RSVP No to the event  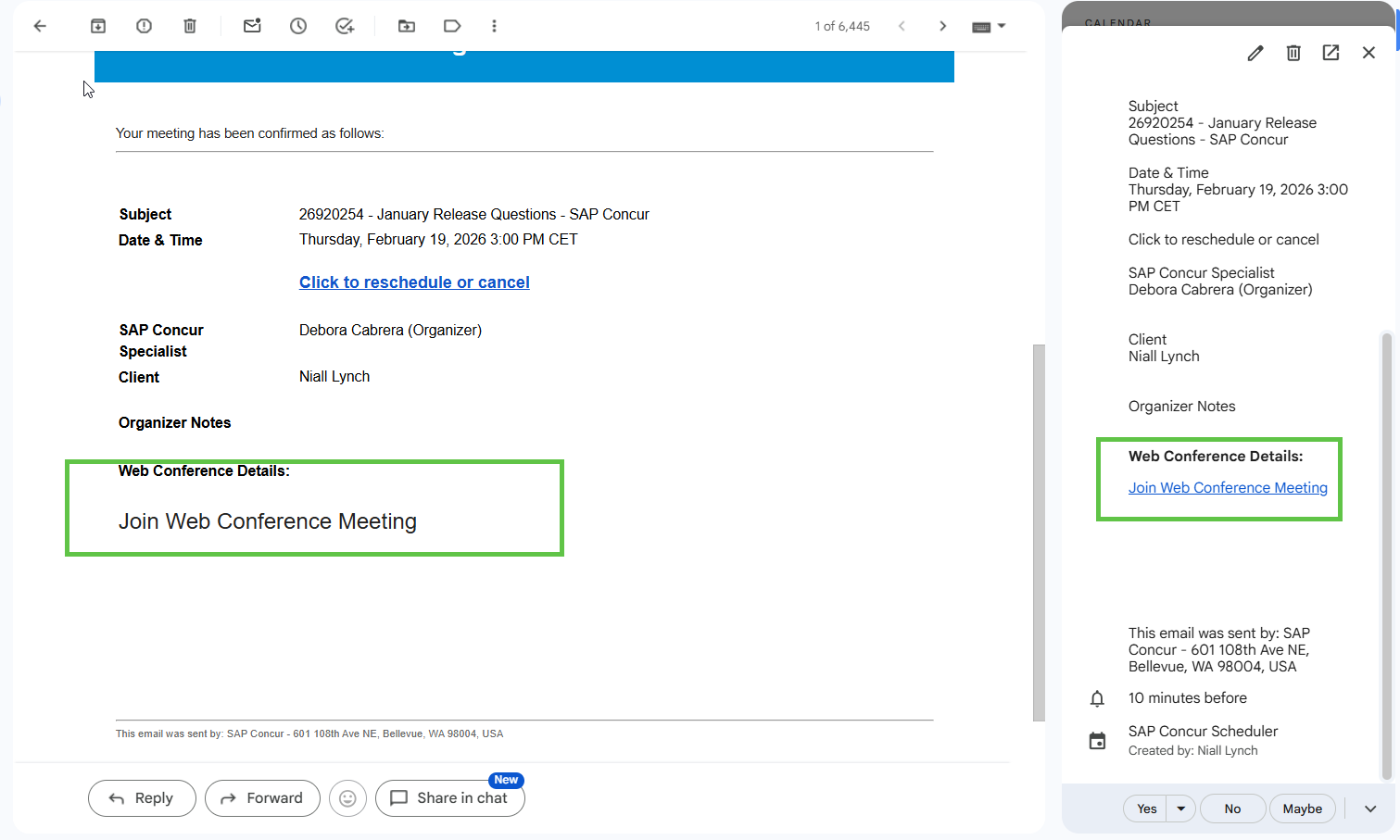click(1232, 809)
